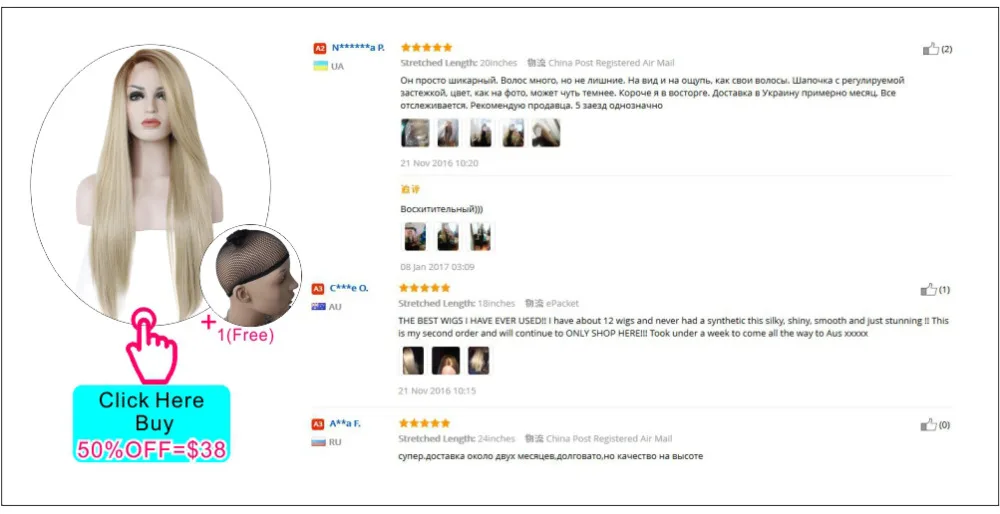
Task: Click the Russia flag icon
Action: pos(318,441)
